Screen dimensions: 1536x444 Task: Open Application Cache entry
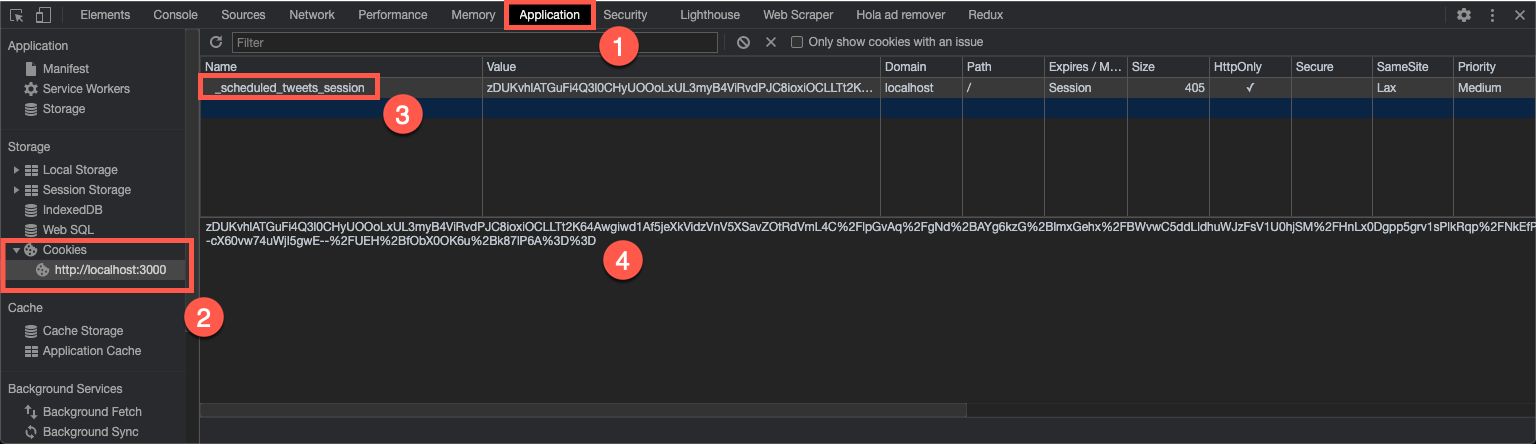tap(92, 351)
